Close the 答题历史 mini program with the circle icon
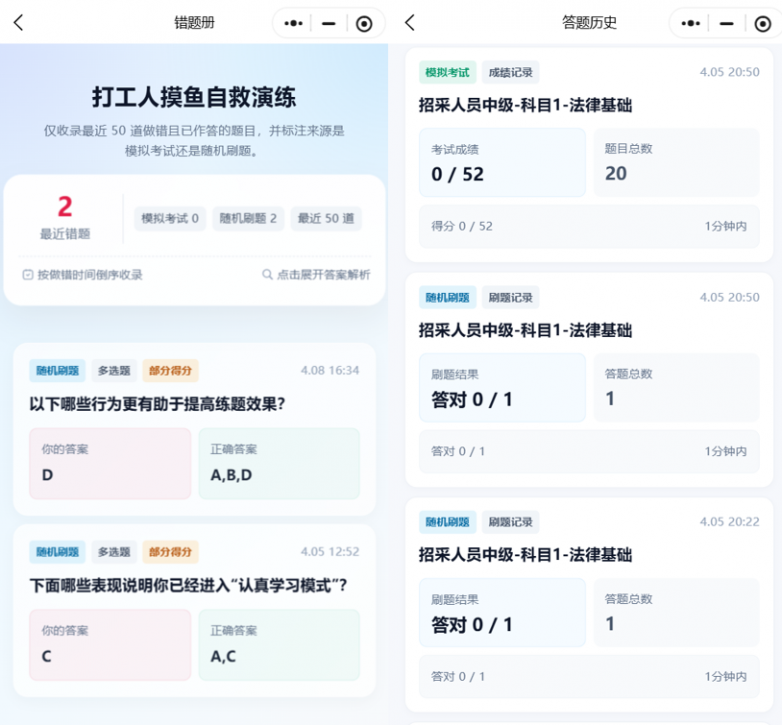Screen dimensions: 782x725 763,23
